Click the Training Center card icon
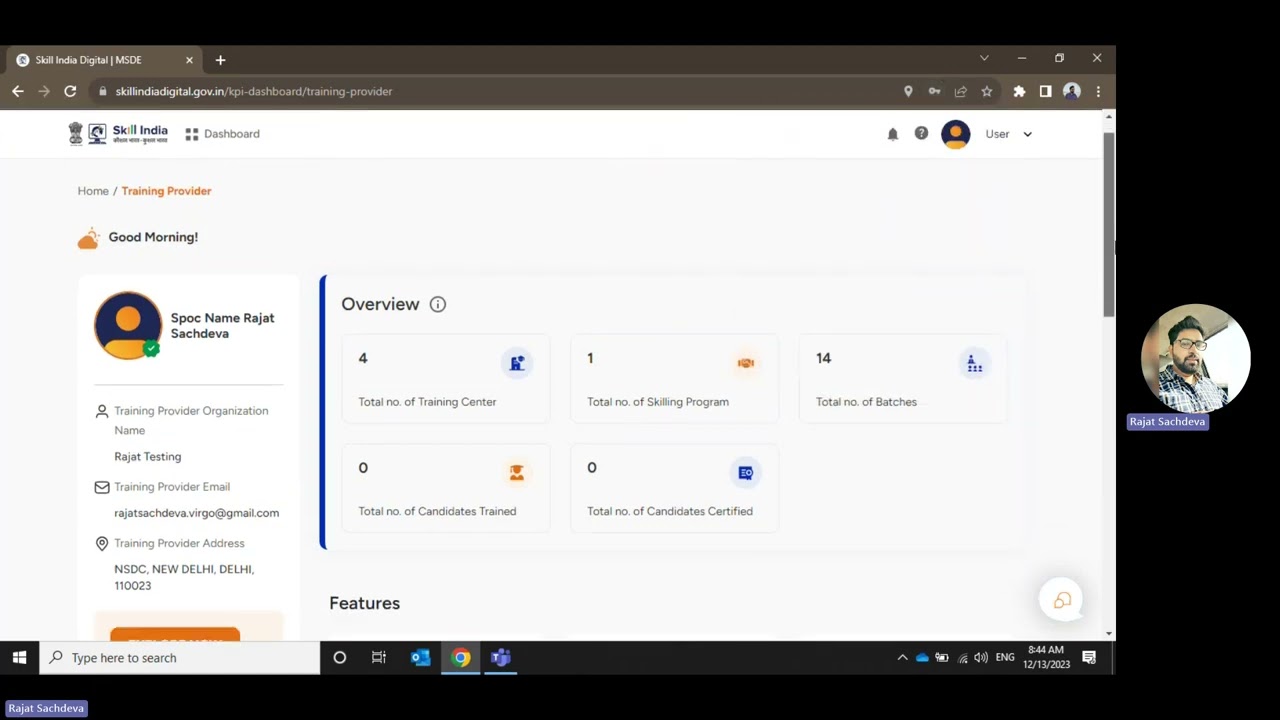Screen dimensions: 1280x720 517,363
